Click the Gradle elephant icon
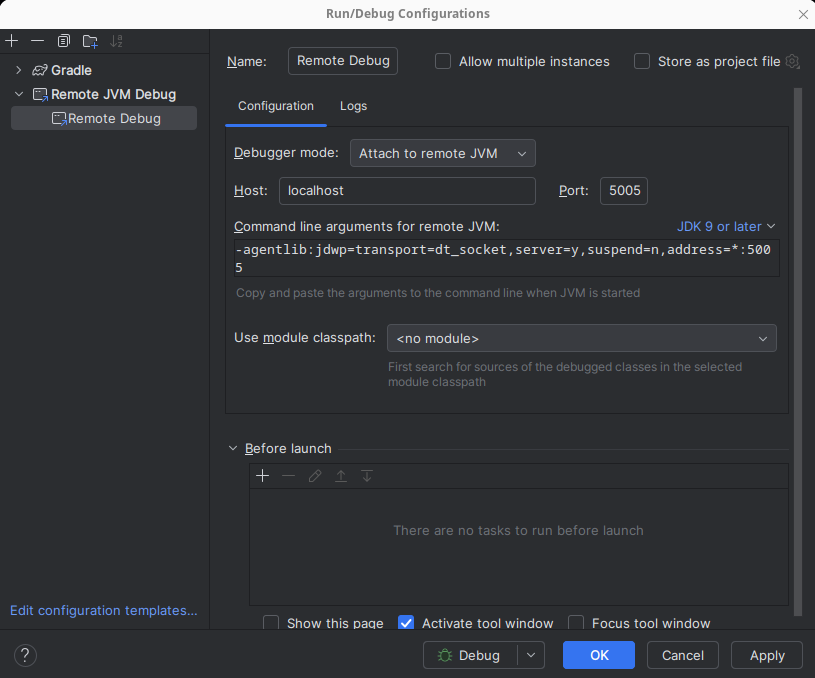Viewport: 815px width, 678px height. pos(40,70)
